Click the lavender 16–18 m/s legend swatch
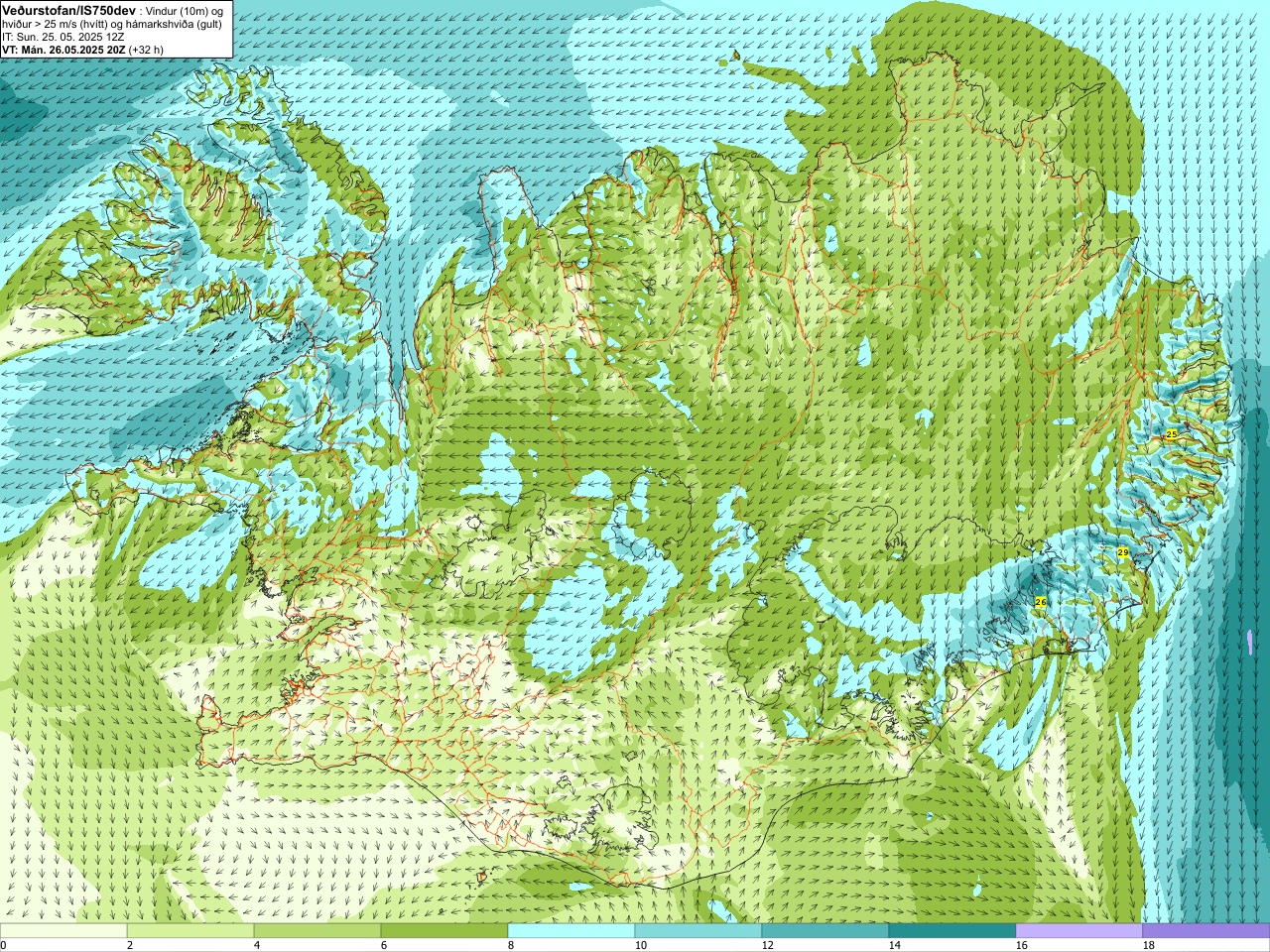Viewport: 1270px width, 952px height. pos(1079,931)
